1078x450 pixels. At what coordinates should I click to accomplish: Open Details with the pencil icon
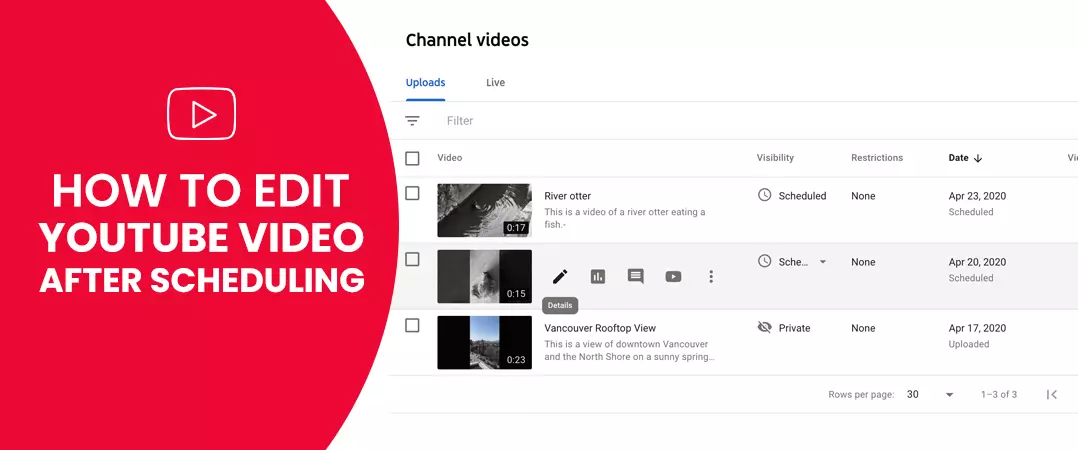tap(560, 276)
